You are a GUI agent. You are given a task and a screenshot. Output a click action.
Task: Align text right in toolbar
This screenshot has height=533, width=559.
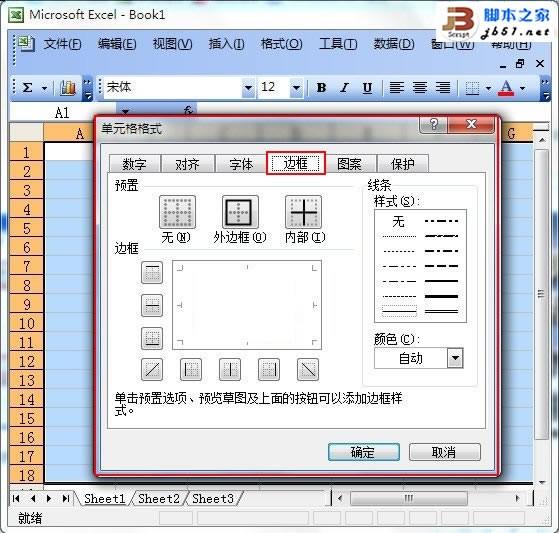click(443, 87)
